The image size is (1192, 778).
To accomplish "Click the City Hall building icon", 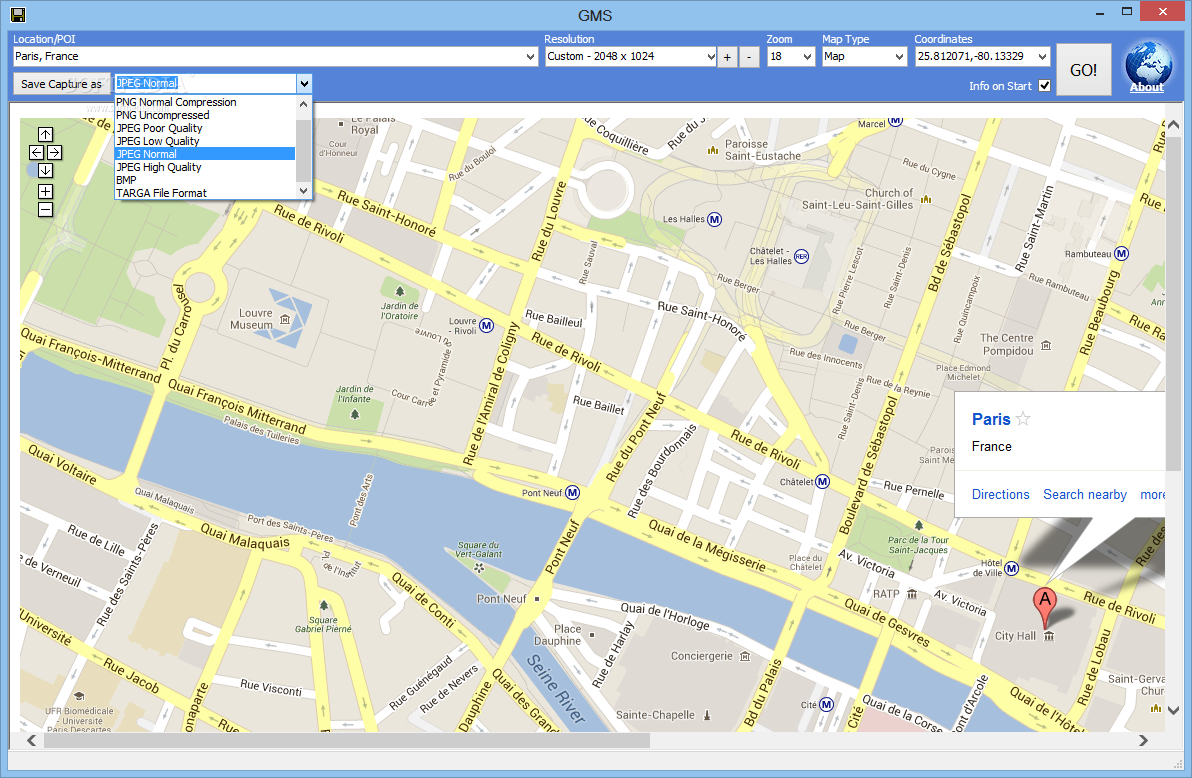I will coord(1049,636).
